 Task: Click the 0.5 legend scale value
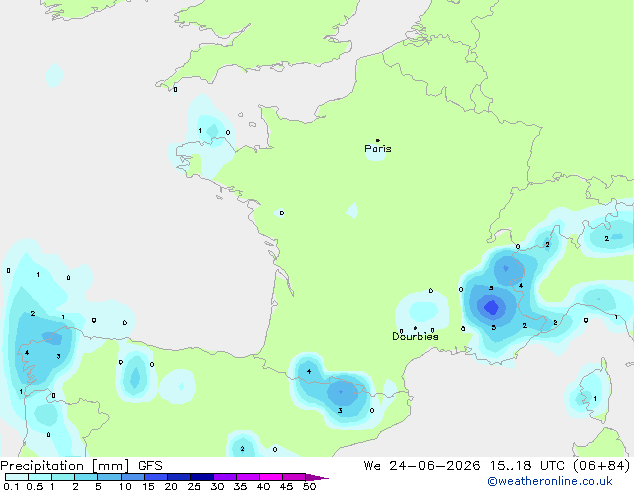(x=34, y=486)
